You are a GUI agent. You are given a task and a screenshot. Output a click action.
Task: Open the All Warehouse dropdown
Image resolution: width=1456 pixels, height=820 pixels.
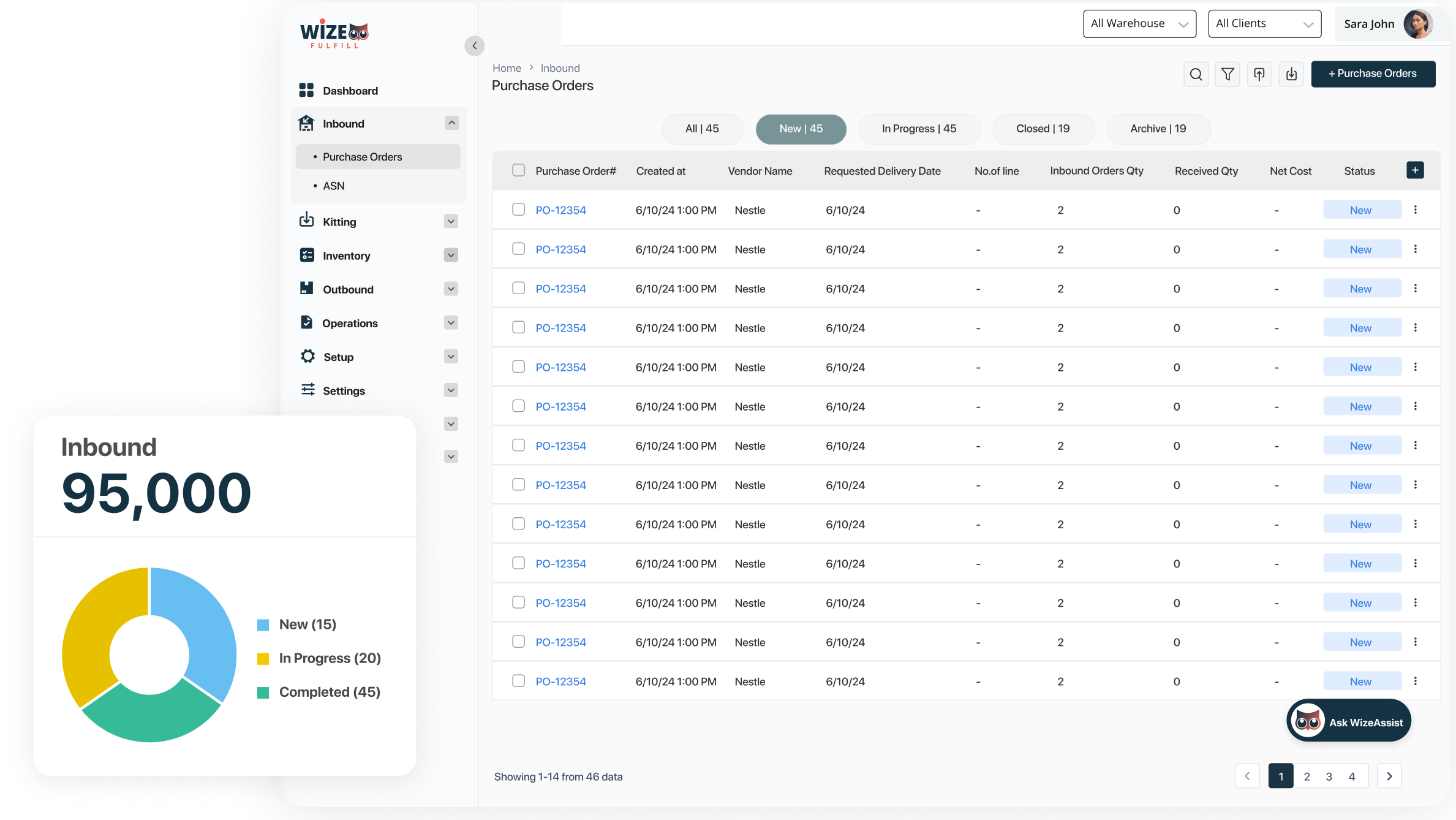pyautogui.click(x=1139, y=24)
